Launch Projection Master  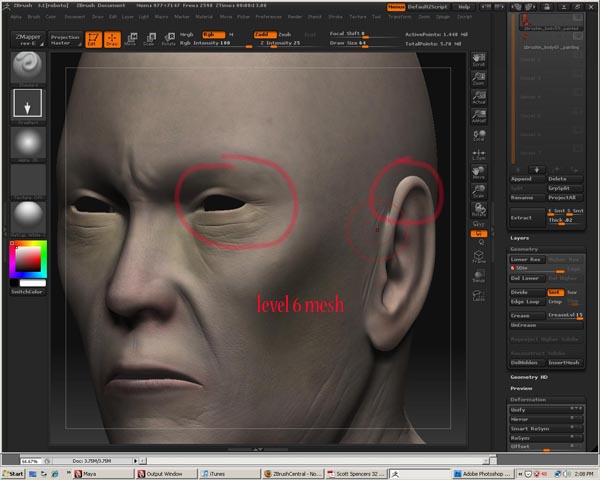65,39
